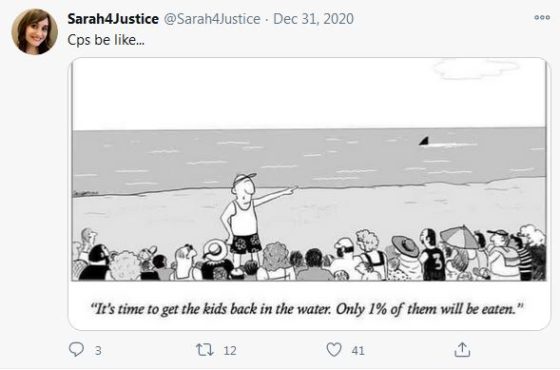Open Sarah4Justice profile picture
Screen dimensions: 560x370
point(35,31)
